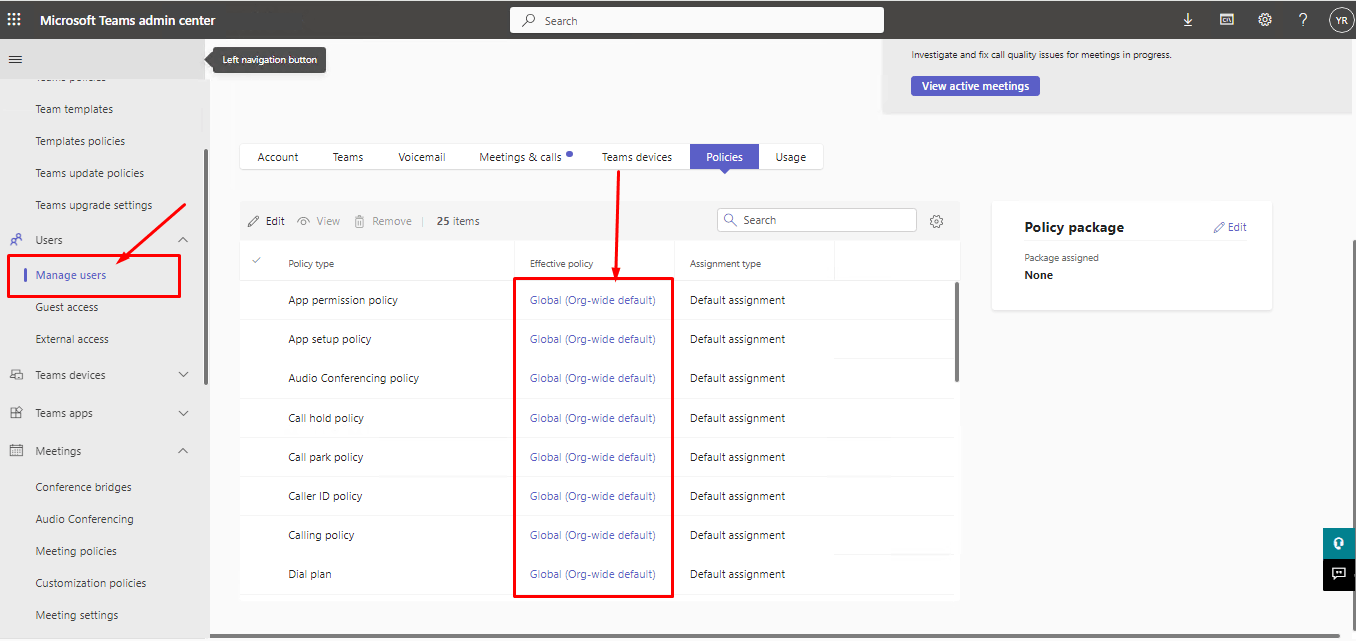This screenshot has height=641, width=1356.
Task: Open Meeting settings in the sidebar
Action: (x=77, y=615)
